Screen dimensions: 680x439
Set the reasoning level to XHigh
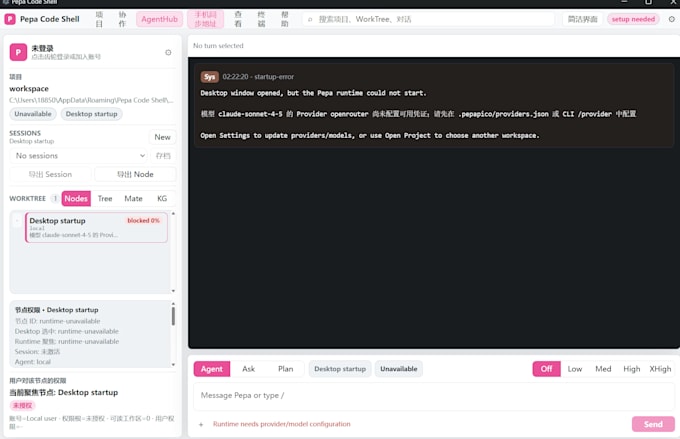click(x=660, y=369)
